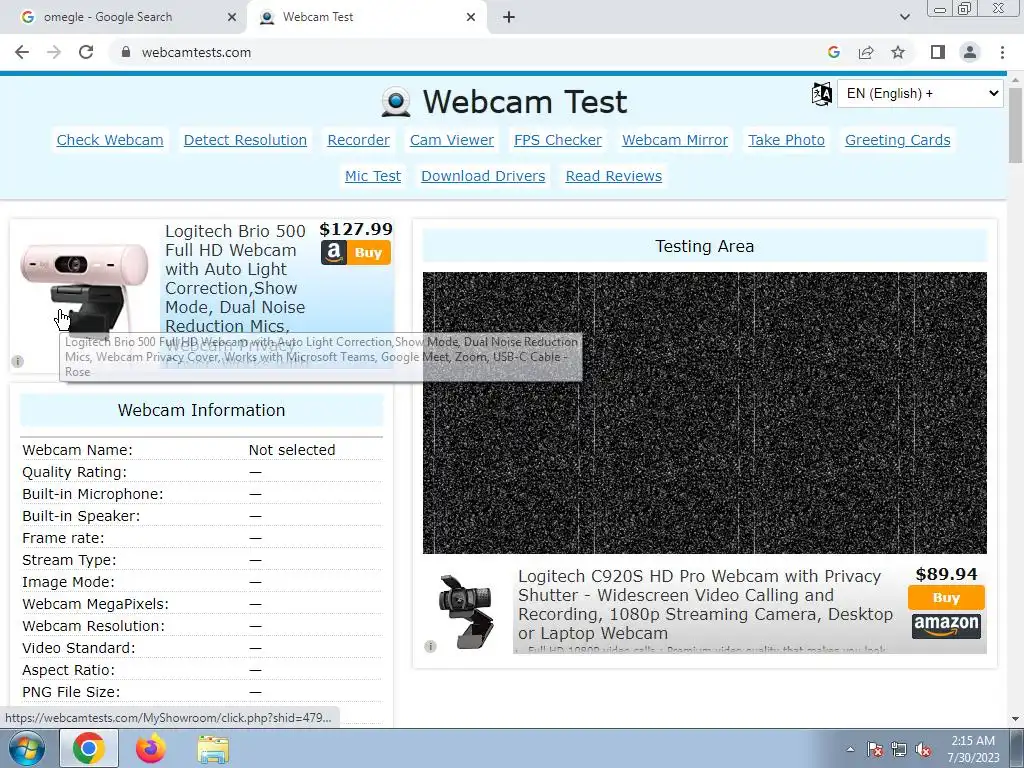Click amazon logo on C920S ad
Viewport: 1024px width, 768px height.
(946, 626)
